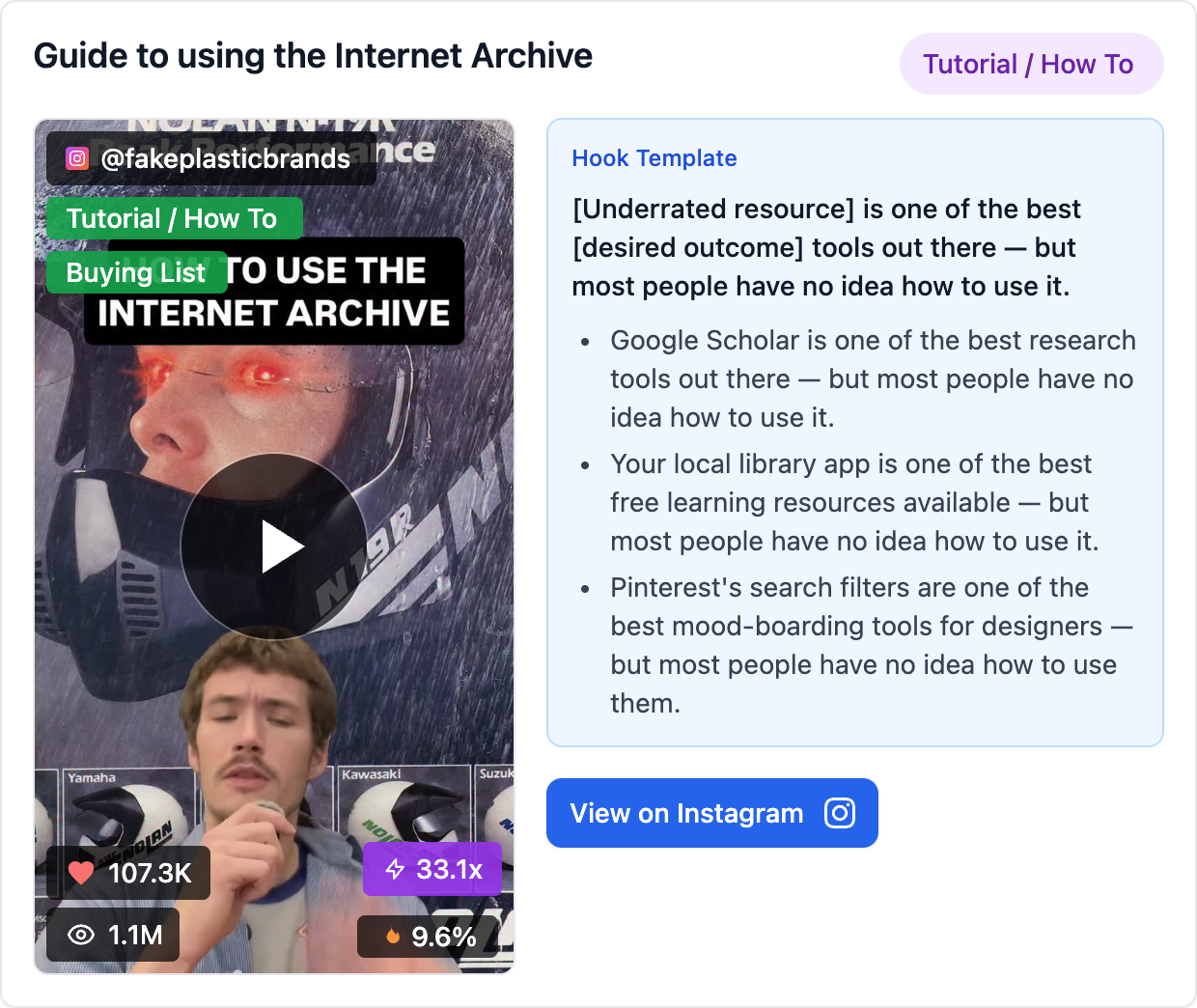Image resolution: width=1197 pixels, height=1008 pixels.
Task: Click the Instagram logo inside View on Instagram button
Action: coord(839,813)
